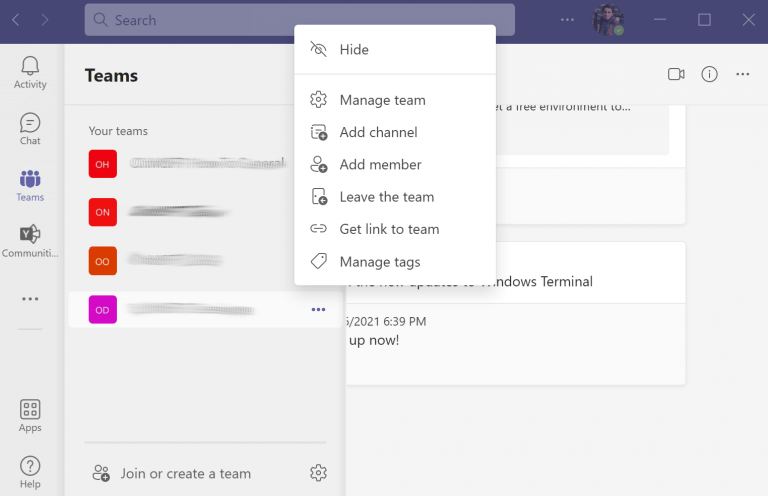The image size is (768, 496).
Task: Choose Add channel menu entry
Action: 395,132
